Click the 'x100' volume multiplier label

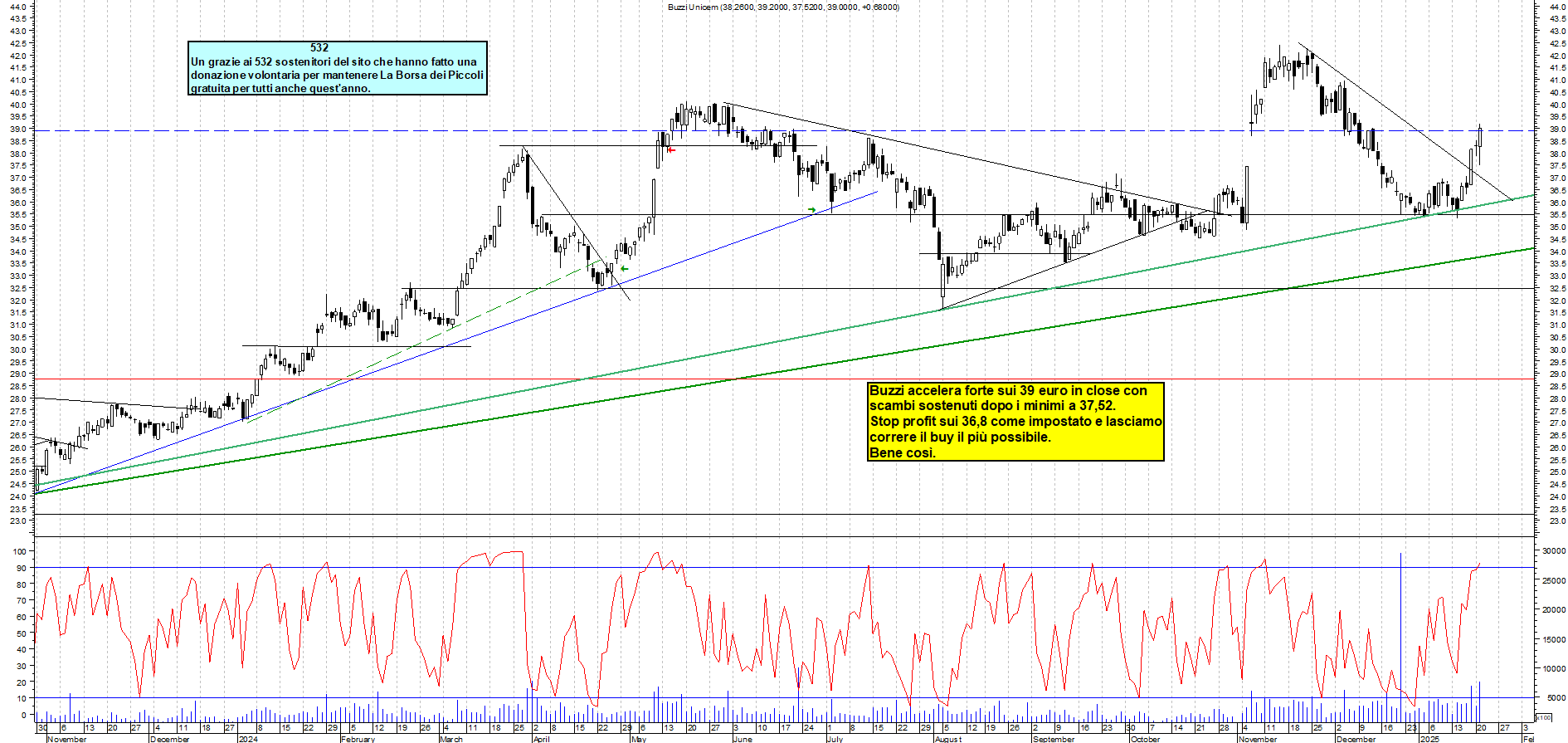point(1543,717)
